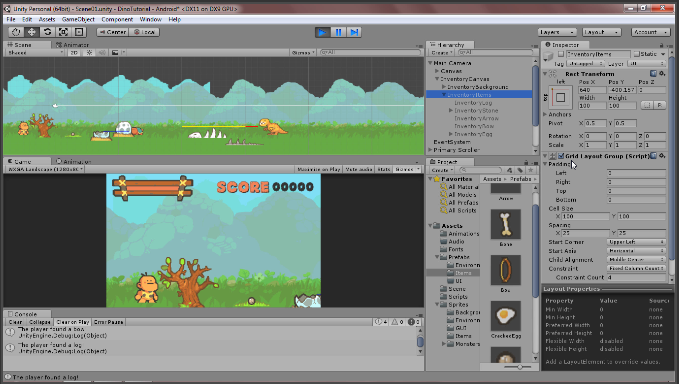Select the Rotate tool in the toolbar
This screenshot has width=679, height=384.
[x=48, y=32]
